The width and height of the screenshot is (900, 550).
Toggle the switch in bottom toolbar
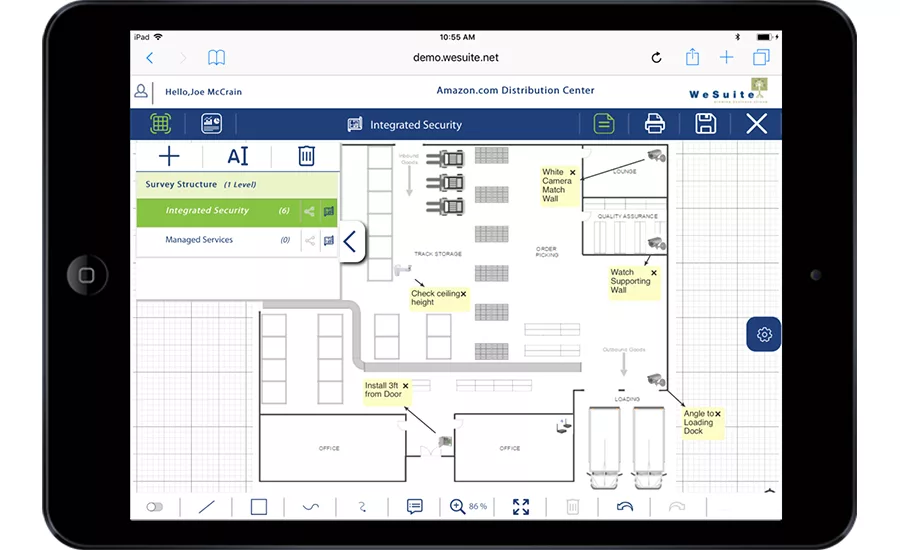pos(154,507)
